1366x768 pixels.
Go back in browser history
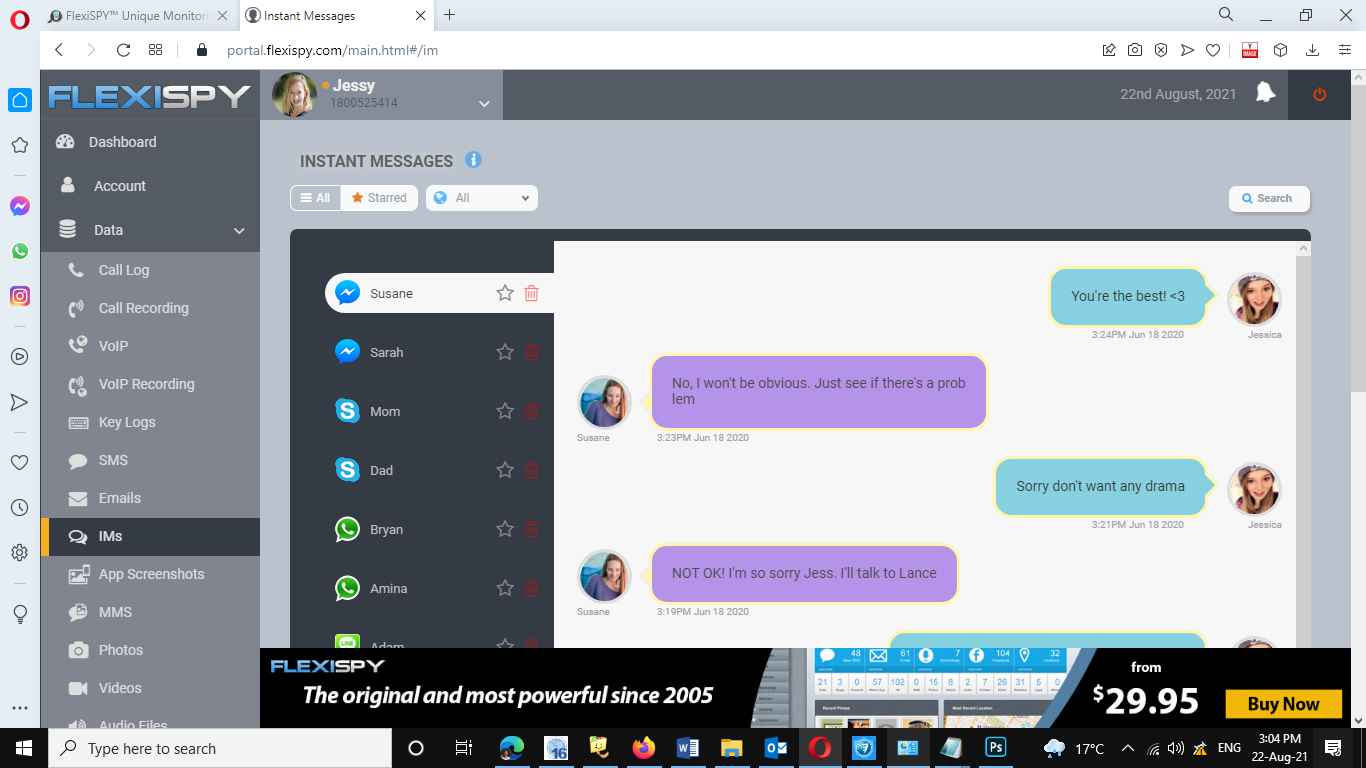59,50
